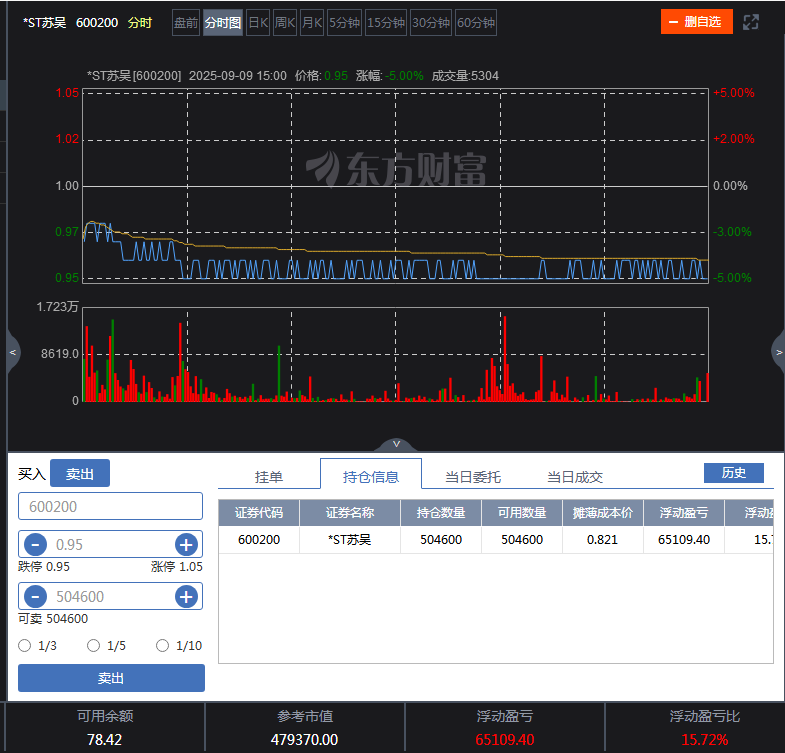Image resolution: width=785 pixels, height=753 pixels.
Task: Switch to 月K monthly candlestick chart
Action: click(312, 23)
